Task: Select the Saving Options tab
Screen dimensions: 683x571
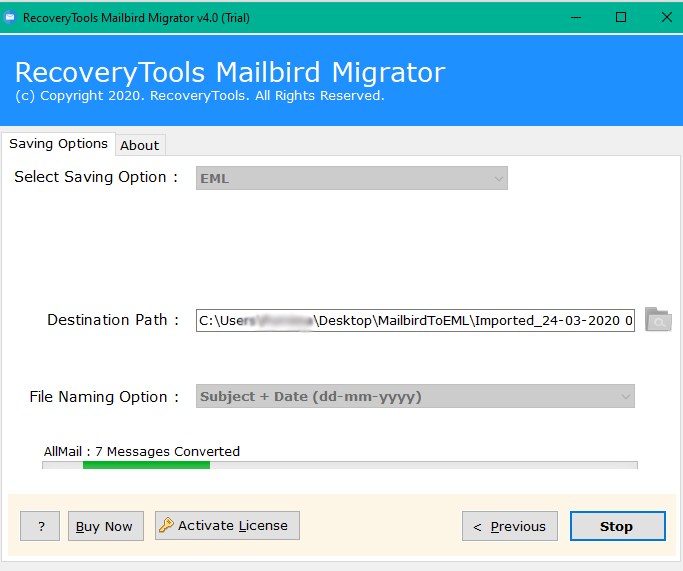Action: pyautogui.click(x=58, y=144)
